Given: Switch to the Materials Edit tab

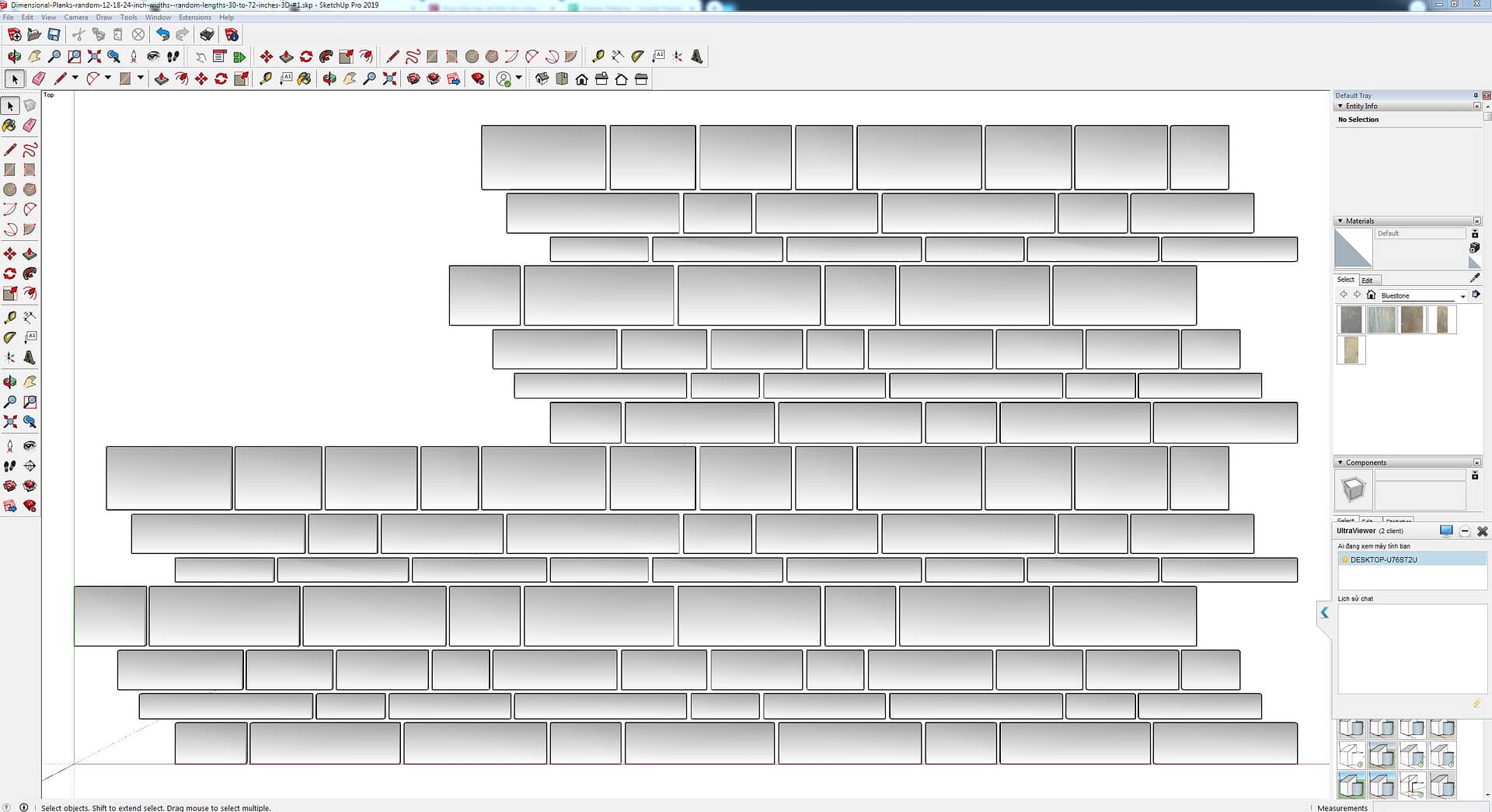Looking at the screenshot, I should pos(1367,281).
